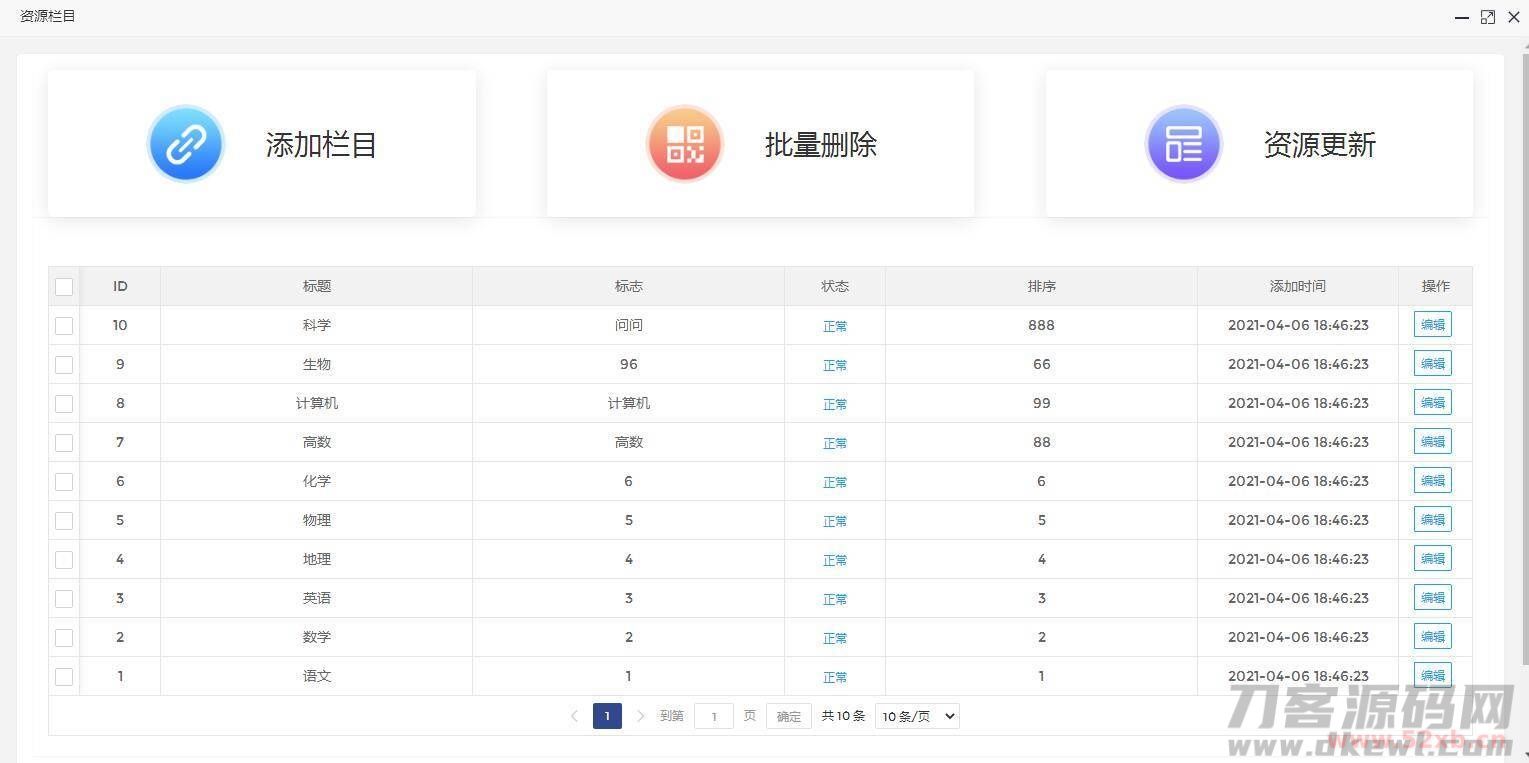Go to the previous page arrow

pos(574,716)
